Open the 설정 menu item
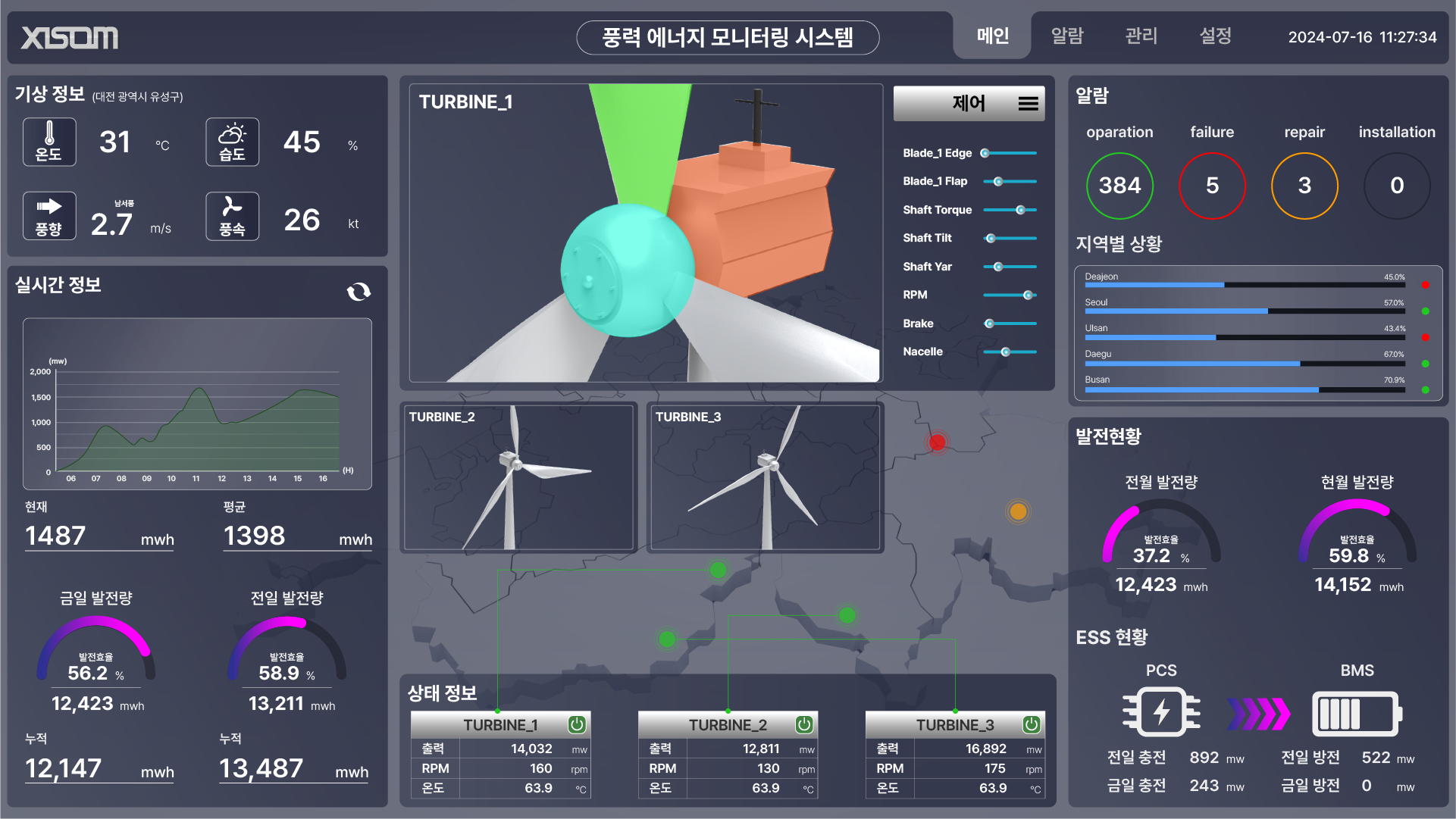1456x819 pixels. 1216,36
